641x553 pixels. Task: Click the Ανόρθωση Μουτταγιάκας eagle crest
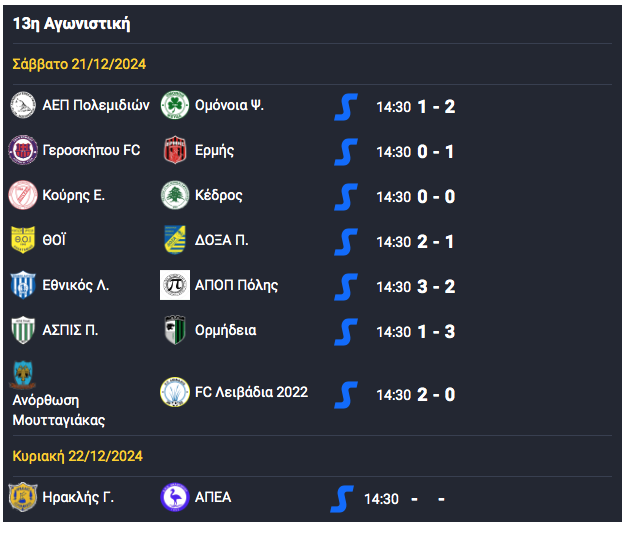click(x=23, y=375)
